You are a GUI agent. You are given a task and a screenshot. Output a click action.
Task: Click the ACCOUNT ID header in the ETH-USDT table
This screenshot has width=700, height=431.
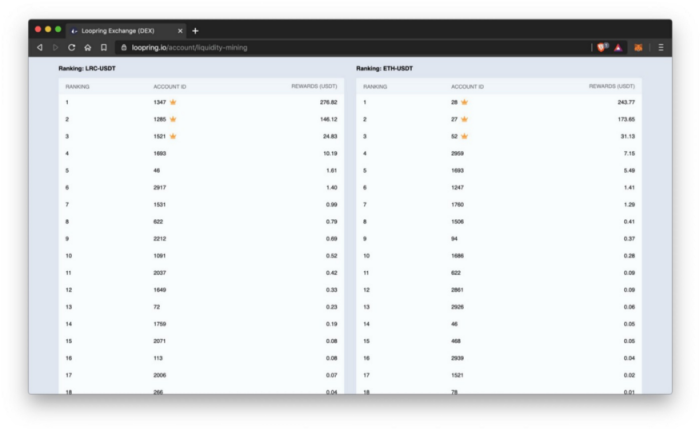(x=467, y=87)
